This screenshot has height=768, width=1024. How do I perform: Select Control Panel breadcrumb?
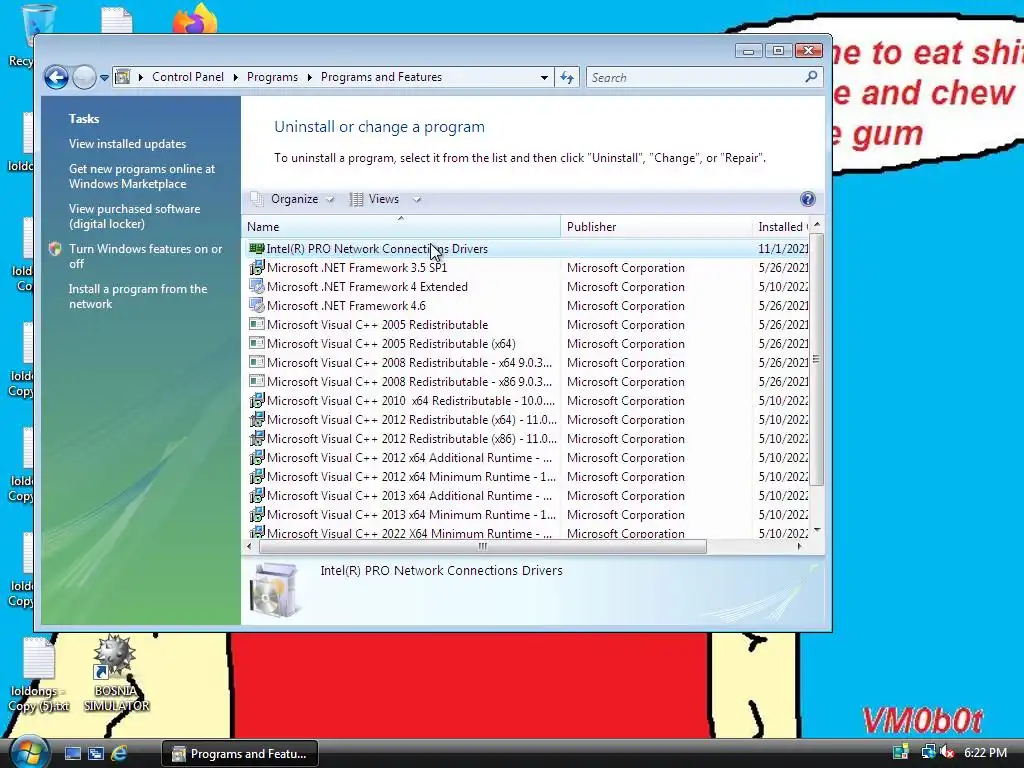click(x=187, y=77)
